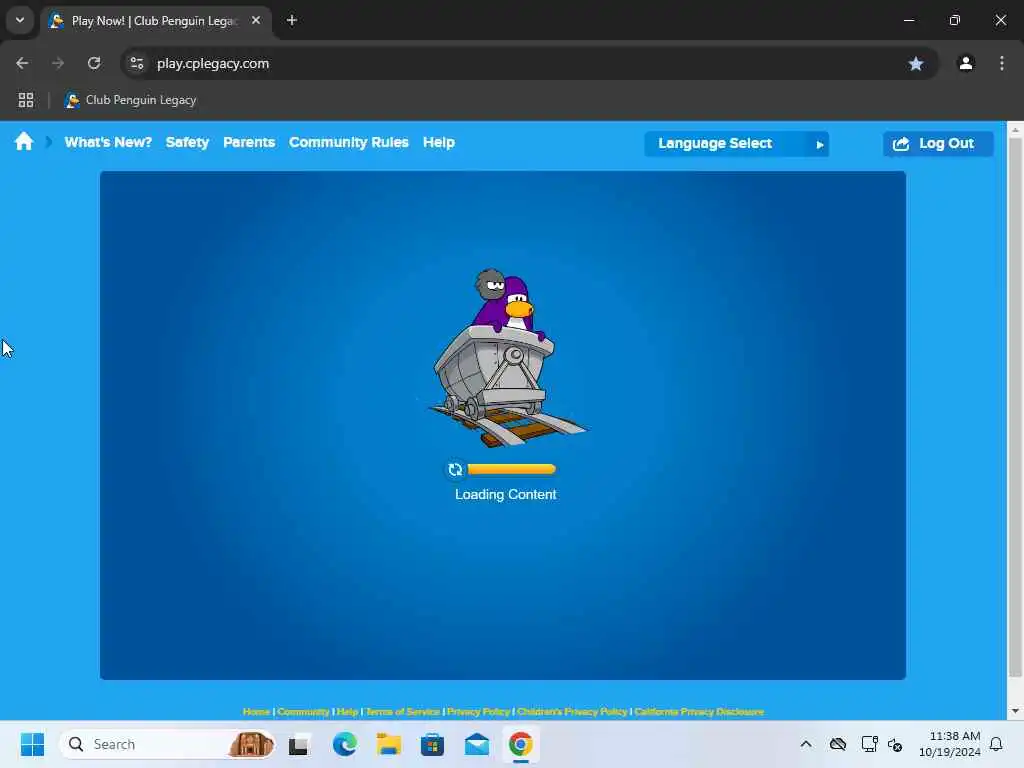Expand the Language Select dropdown
Image resolution: width=1024 pixels, height=768 pixels.
[x=737, y=144]
